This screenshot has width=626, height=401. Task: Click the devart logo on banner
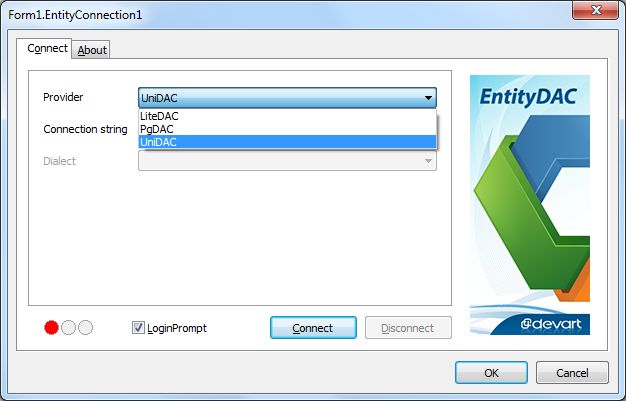click(x=551, y=324)
